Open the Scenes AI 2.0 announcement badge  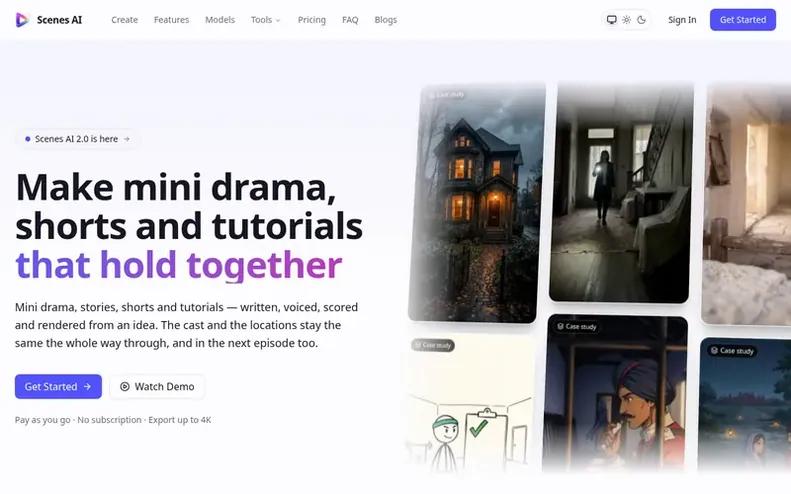click(x=78, y=139)
